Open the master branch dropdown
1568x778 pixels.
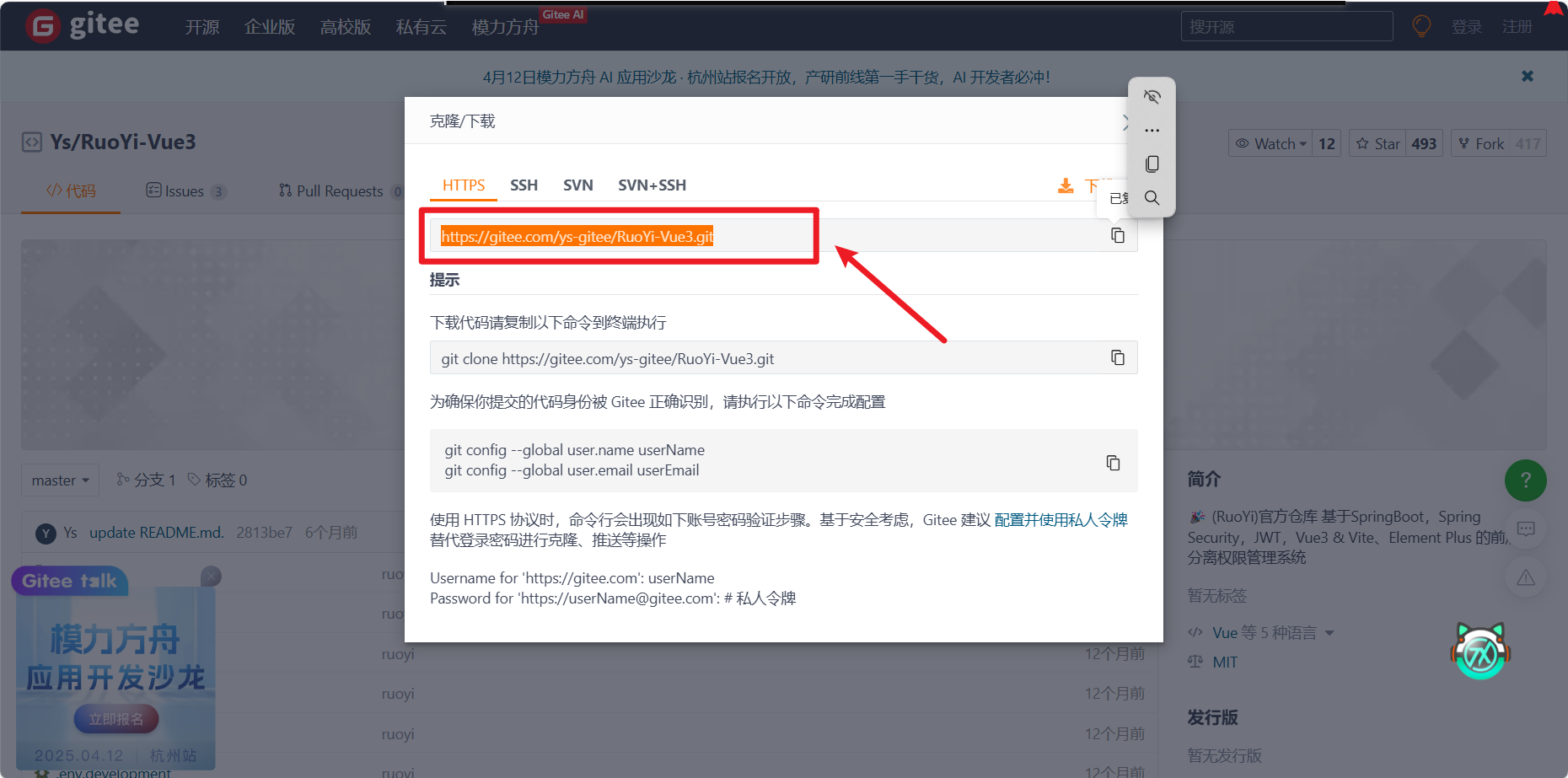coord(61,480)
